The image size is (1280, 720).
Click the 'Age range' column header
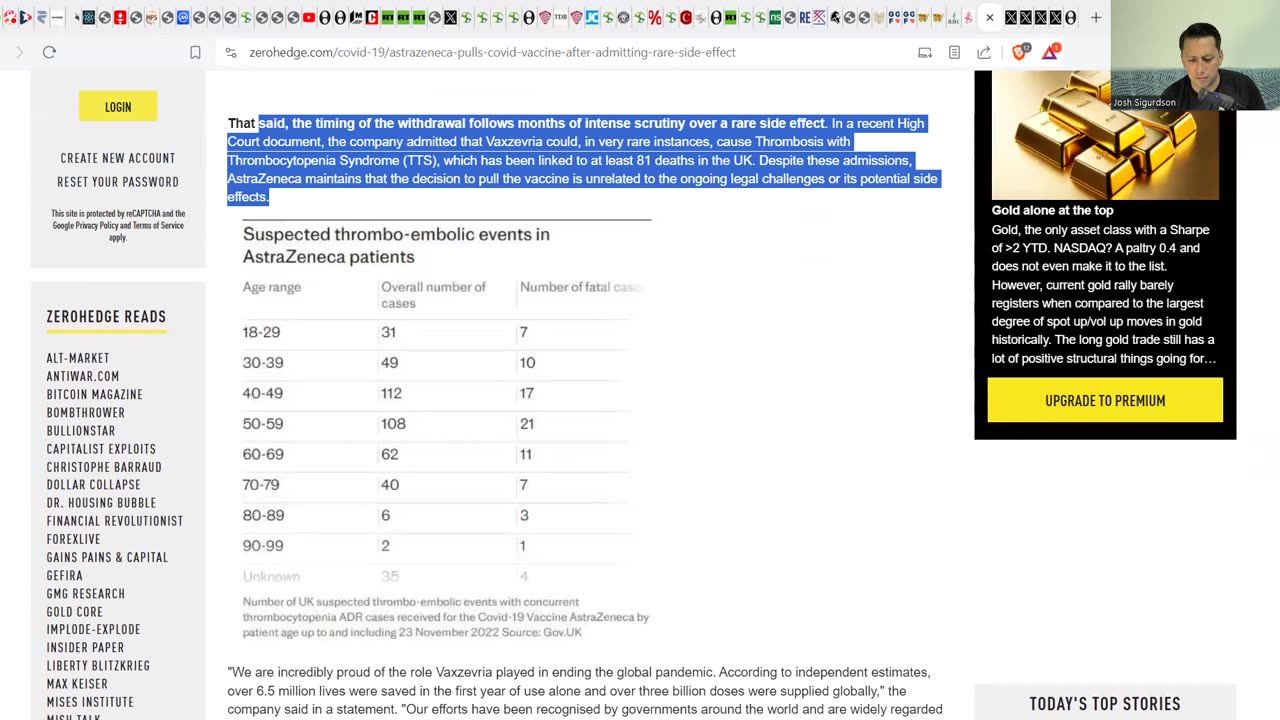[272, 287]
